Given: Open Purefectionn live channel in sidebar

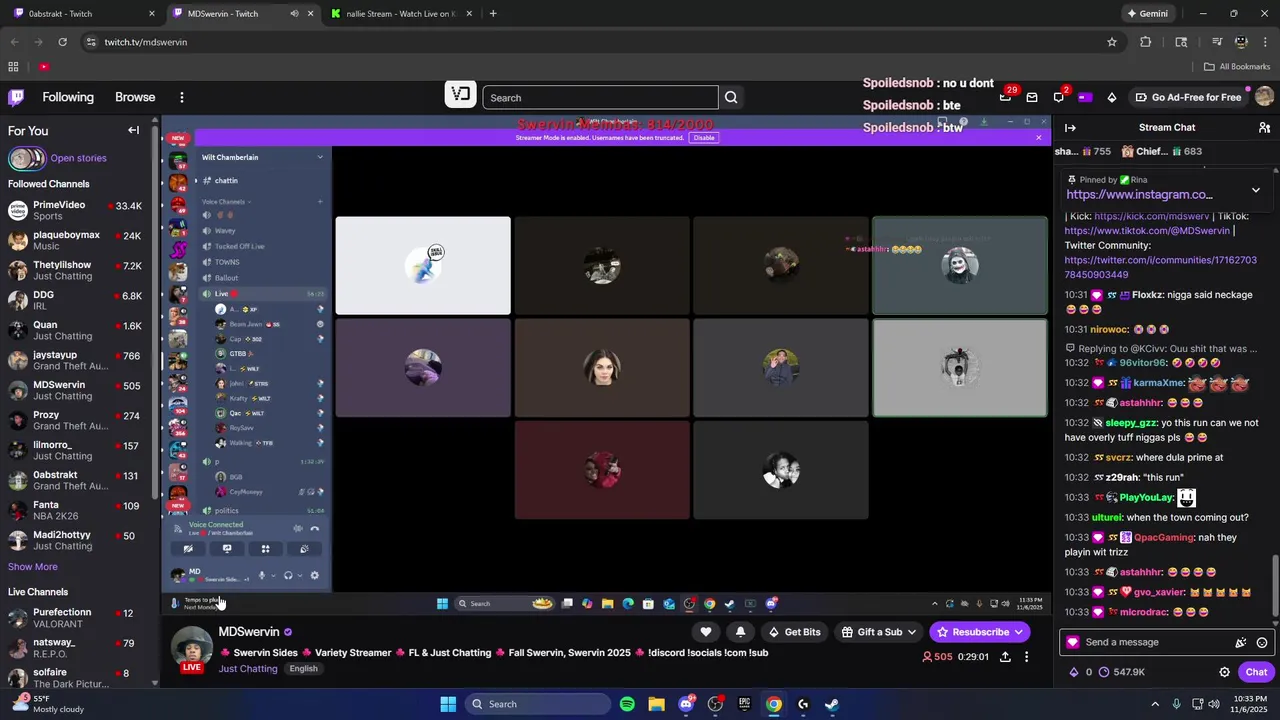Looking at the screenshot, I should pyautogui.click(x=75, y=618).
